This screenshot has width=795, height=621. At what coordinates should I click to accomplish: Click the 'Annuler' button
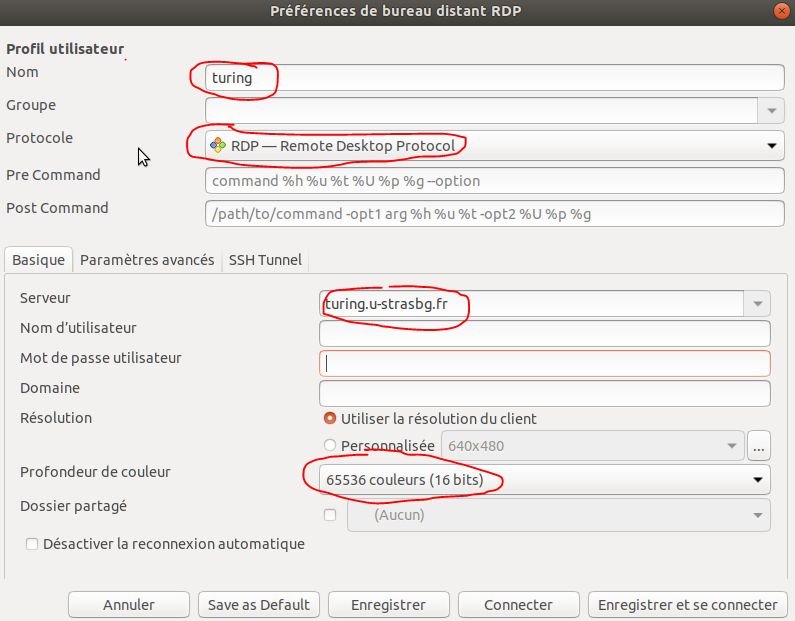tap(128, 605)
